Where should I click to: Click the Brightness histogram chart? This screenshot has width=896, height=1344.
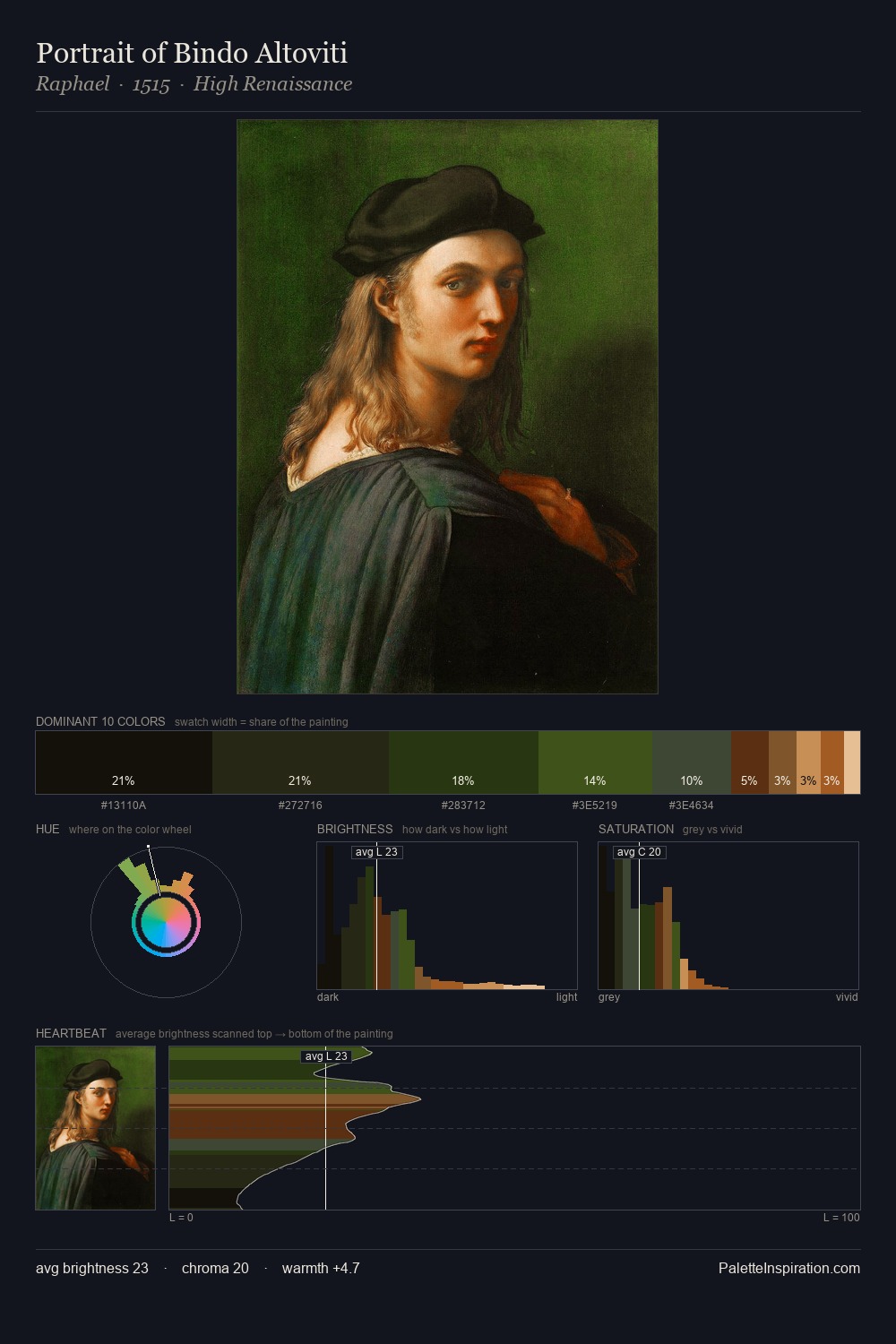[447, 916]
